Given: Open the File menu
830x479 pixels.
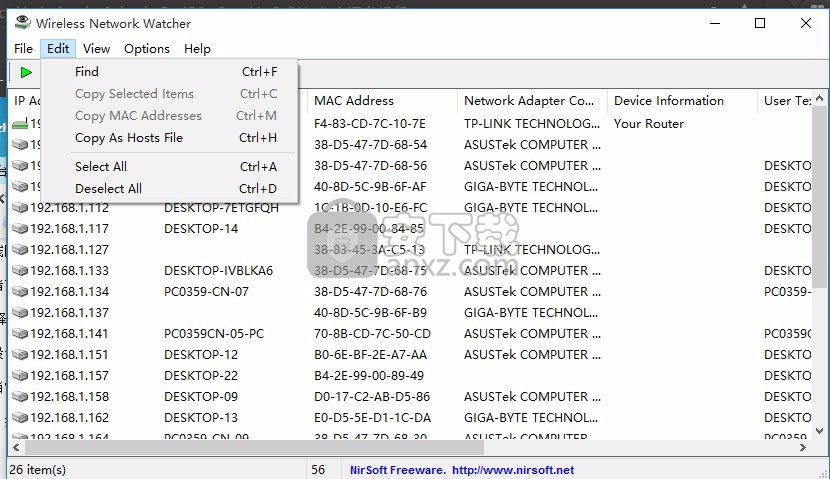Looking at the screenshot, I should click(23, 49).
